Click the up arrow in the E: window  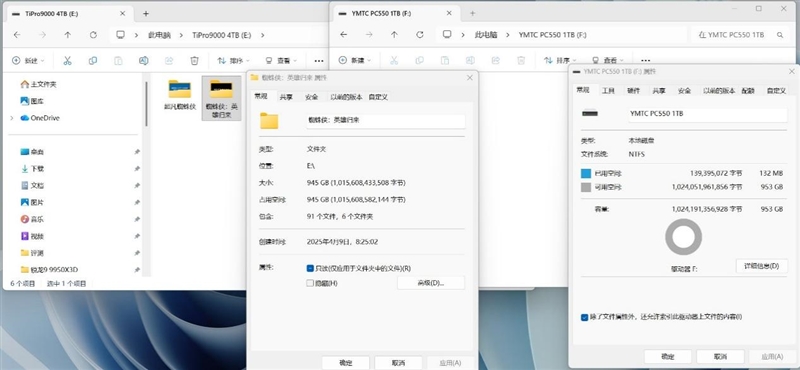67,35
